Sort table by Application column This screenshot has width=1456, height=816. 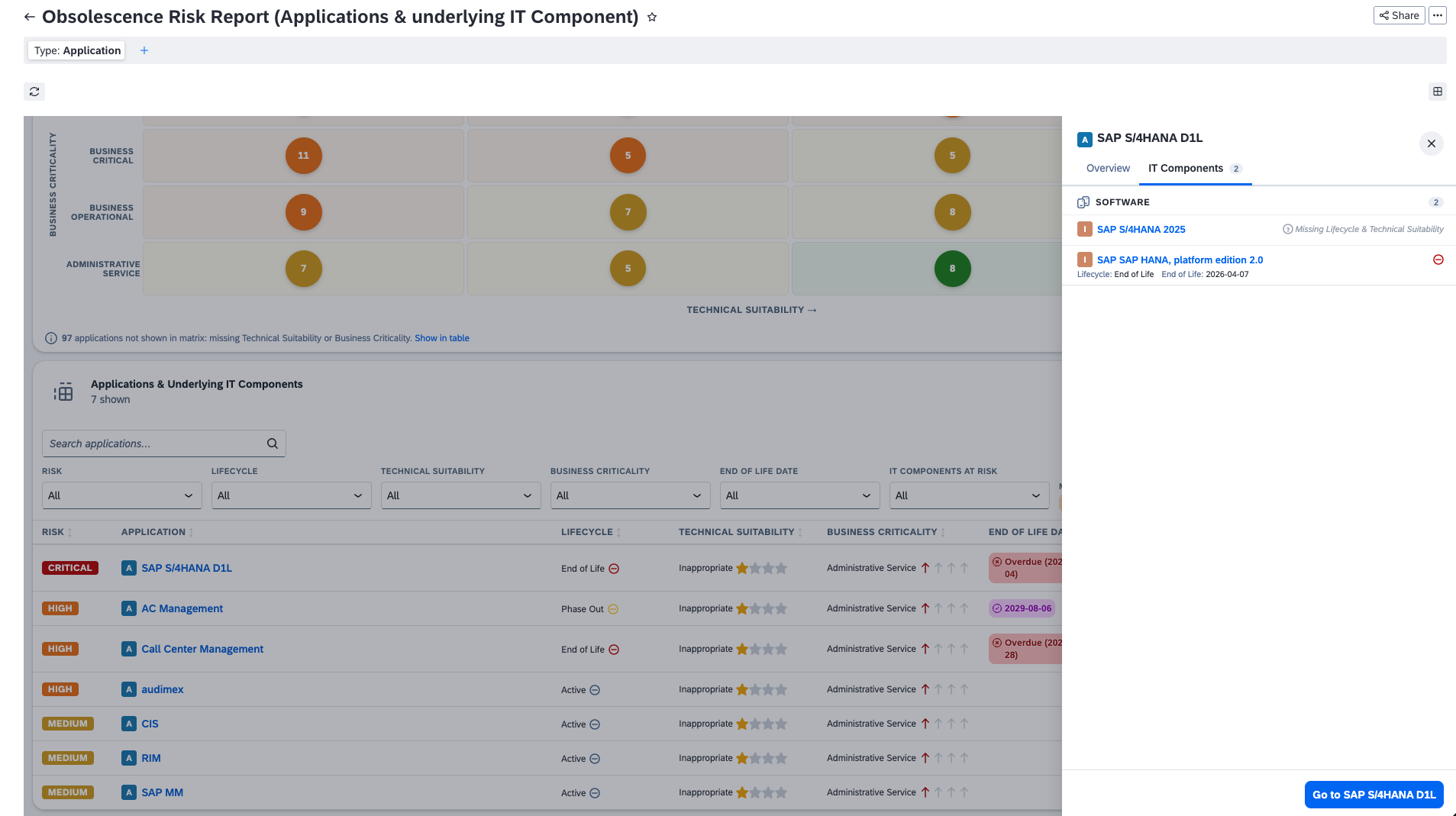157,532
